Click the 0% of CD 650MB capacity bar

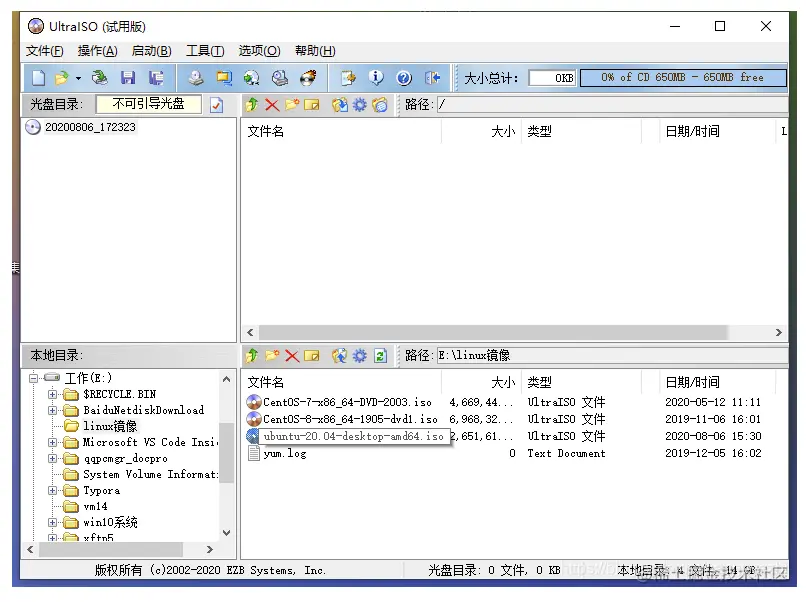tap(683, 78)
